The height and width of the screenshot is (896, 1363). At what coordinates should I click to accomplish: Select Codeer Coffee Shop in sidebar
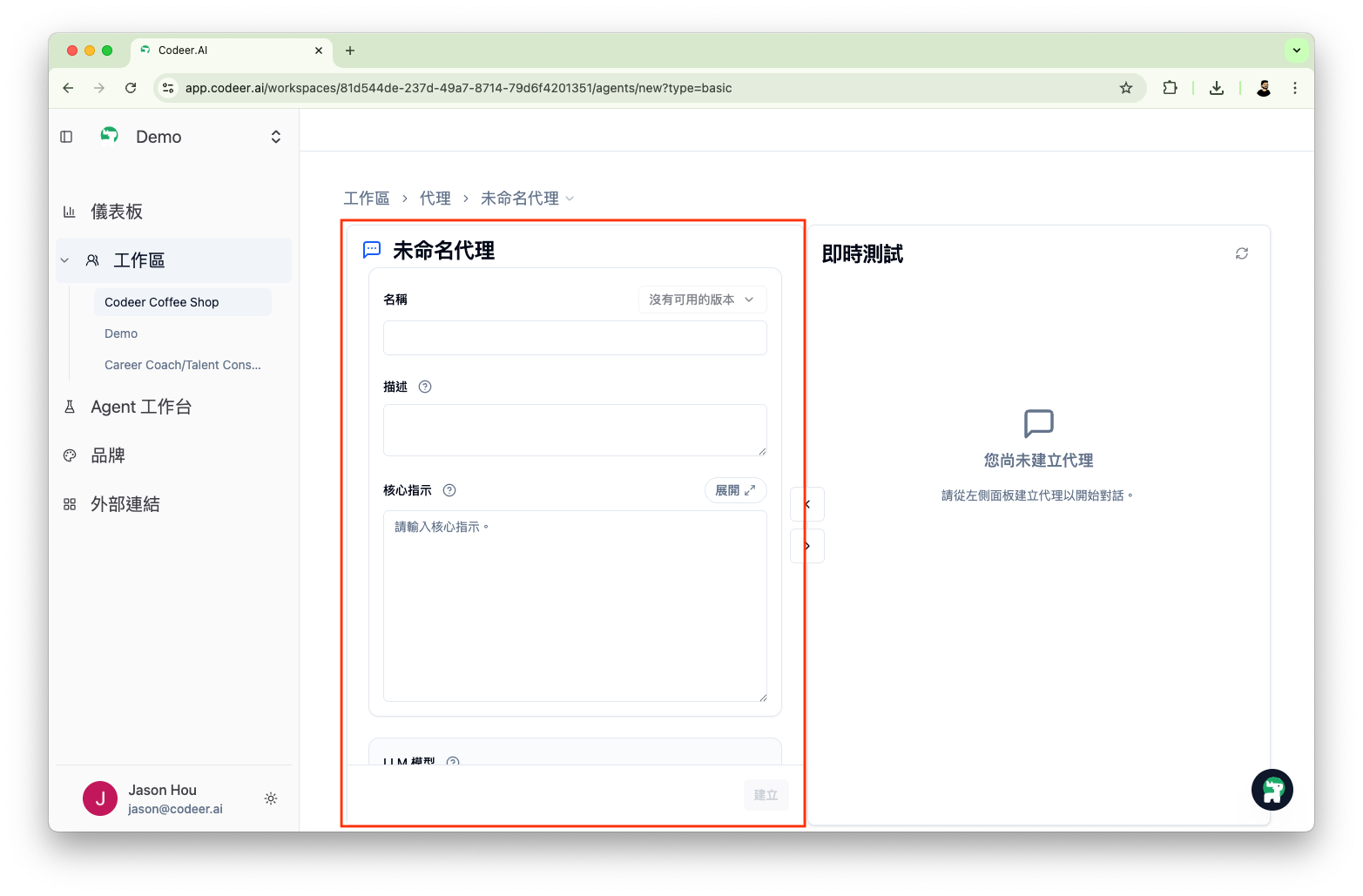tap(161, 301)
